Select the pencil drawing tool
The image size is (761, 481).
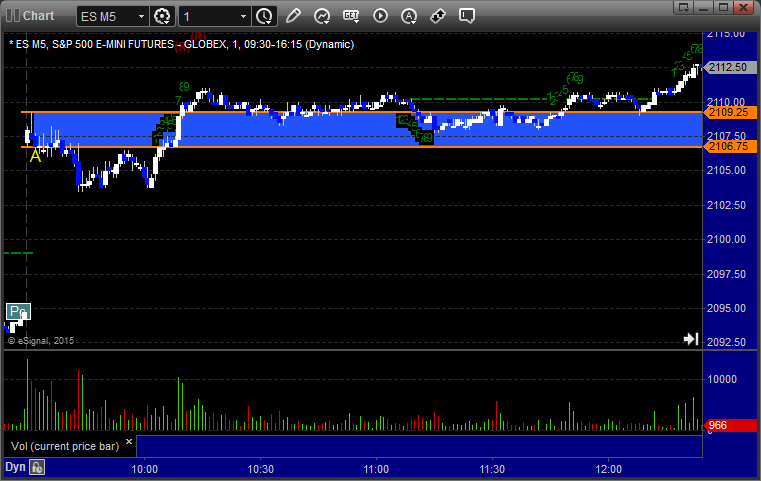(293, 16)
